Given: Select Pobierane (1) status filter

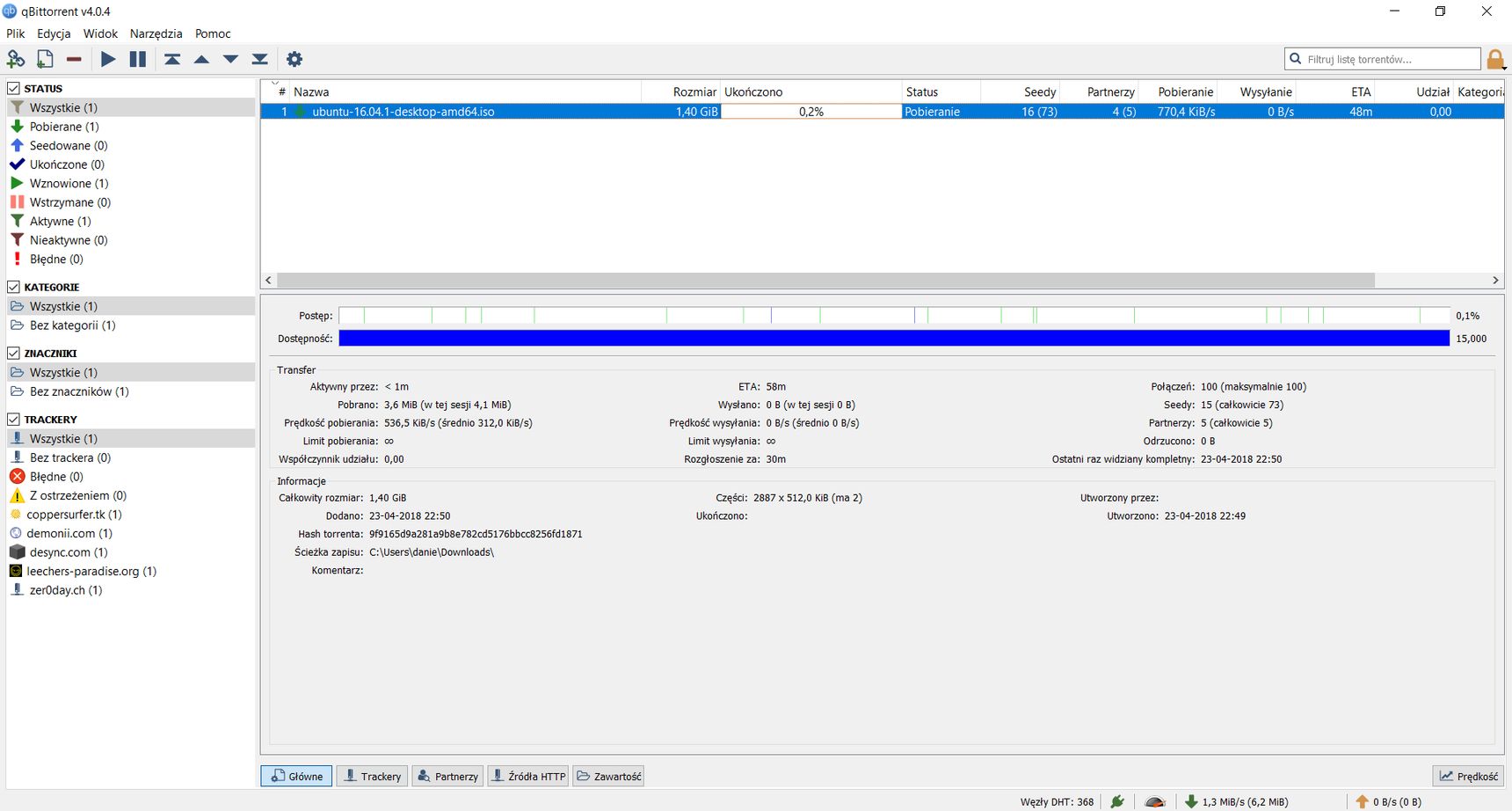Looking at the screenshot, I should (x=131, y=127).
